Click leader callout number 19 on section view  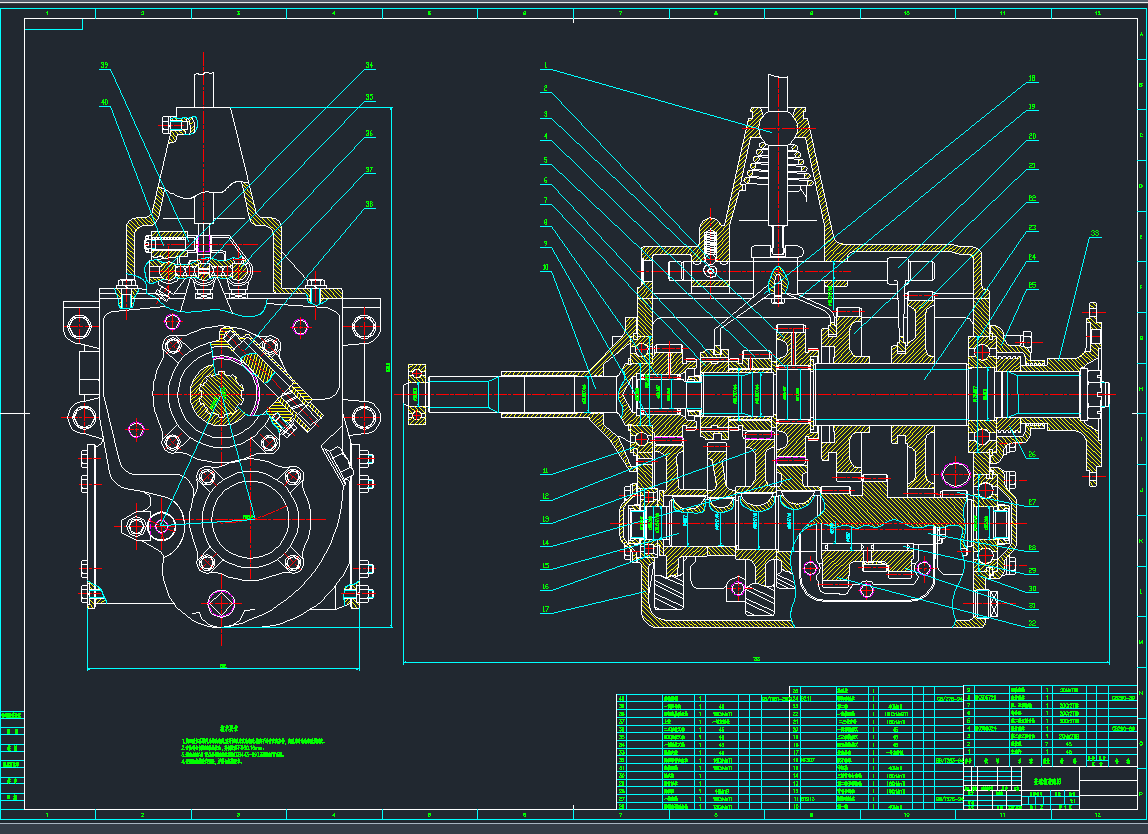[x=1032, y=107]
